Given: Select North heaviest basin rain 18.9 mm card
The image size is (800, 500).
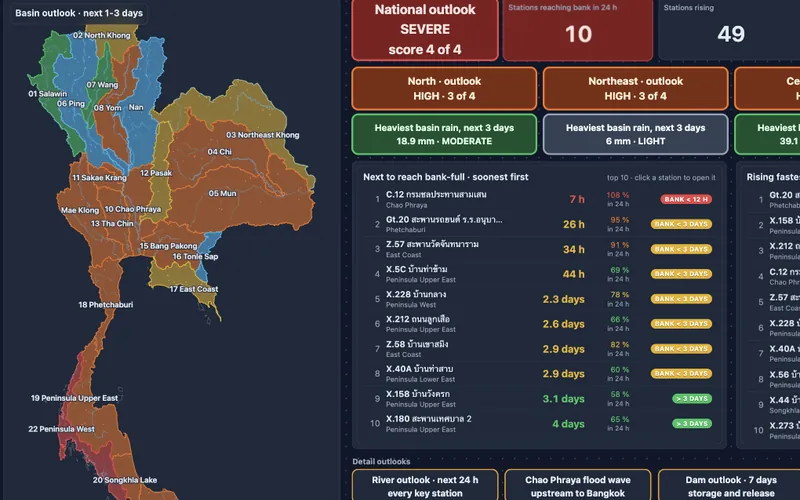Looking at the screenshot, I should click(x=444, y=134).
